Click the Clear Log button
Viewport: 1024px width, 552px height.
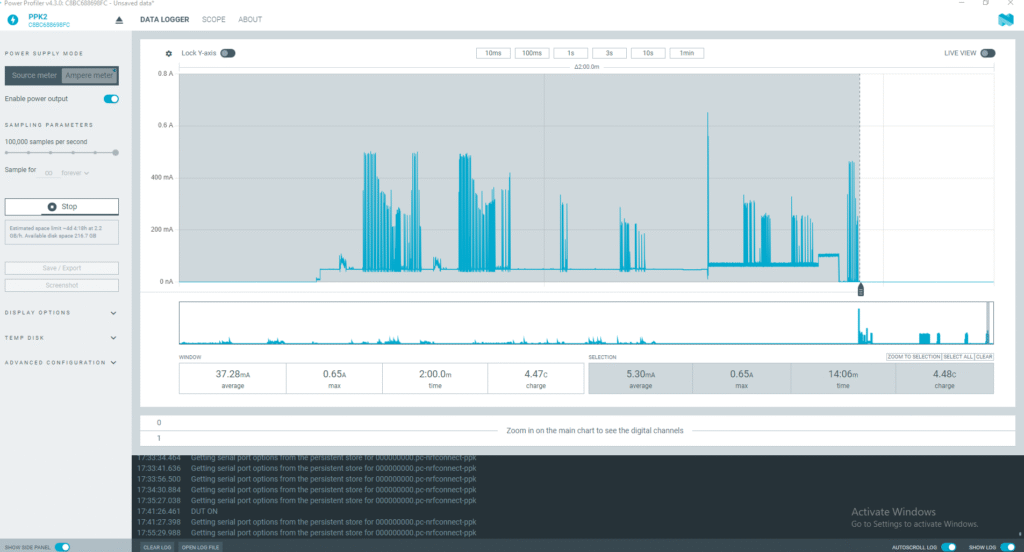(157, 547)
